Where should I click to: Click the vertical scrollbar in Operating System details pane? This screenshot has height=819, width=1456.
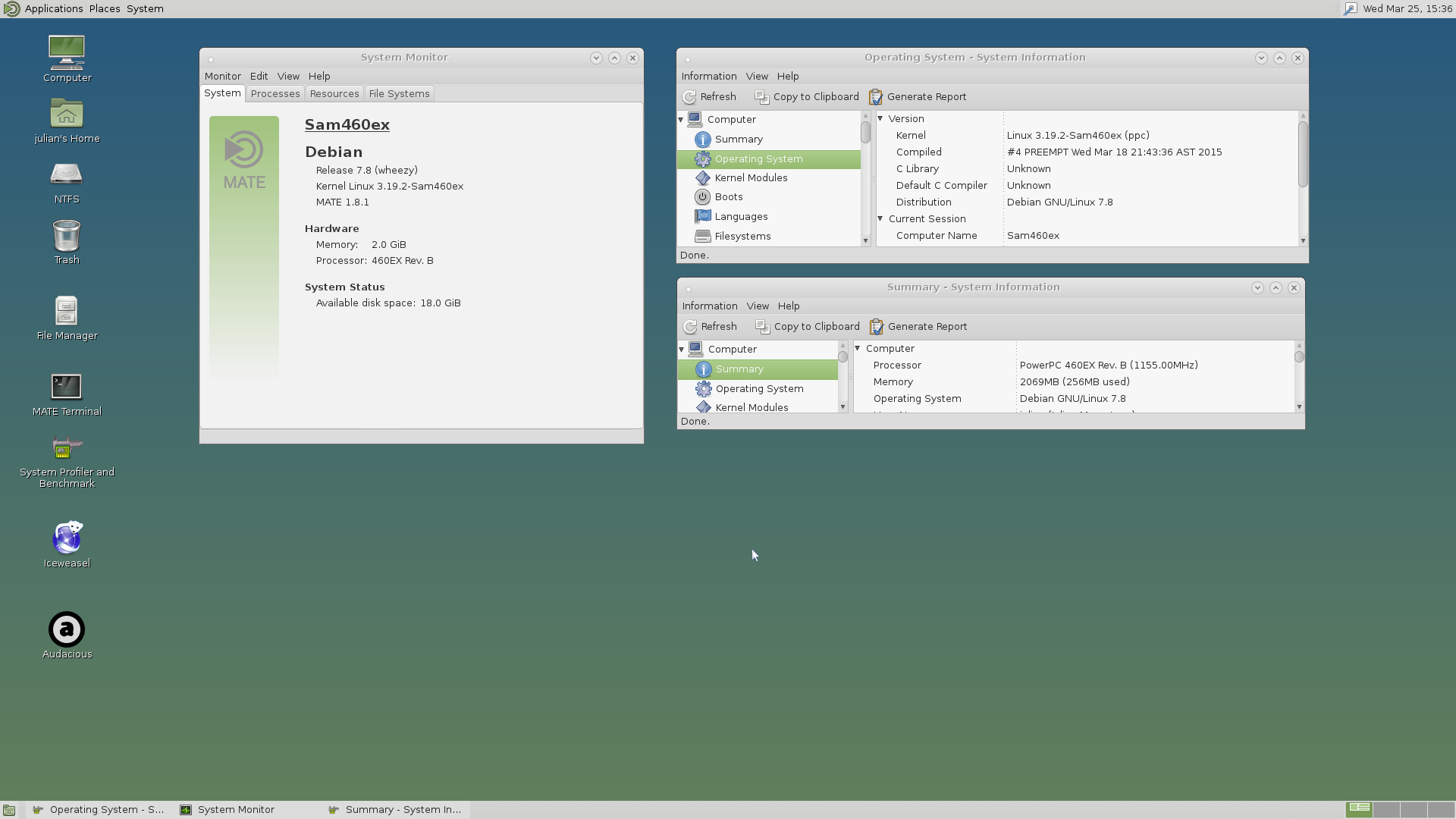tap(1303, 154)
